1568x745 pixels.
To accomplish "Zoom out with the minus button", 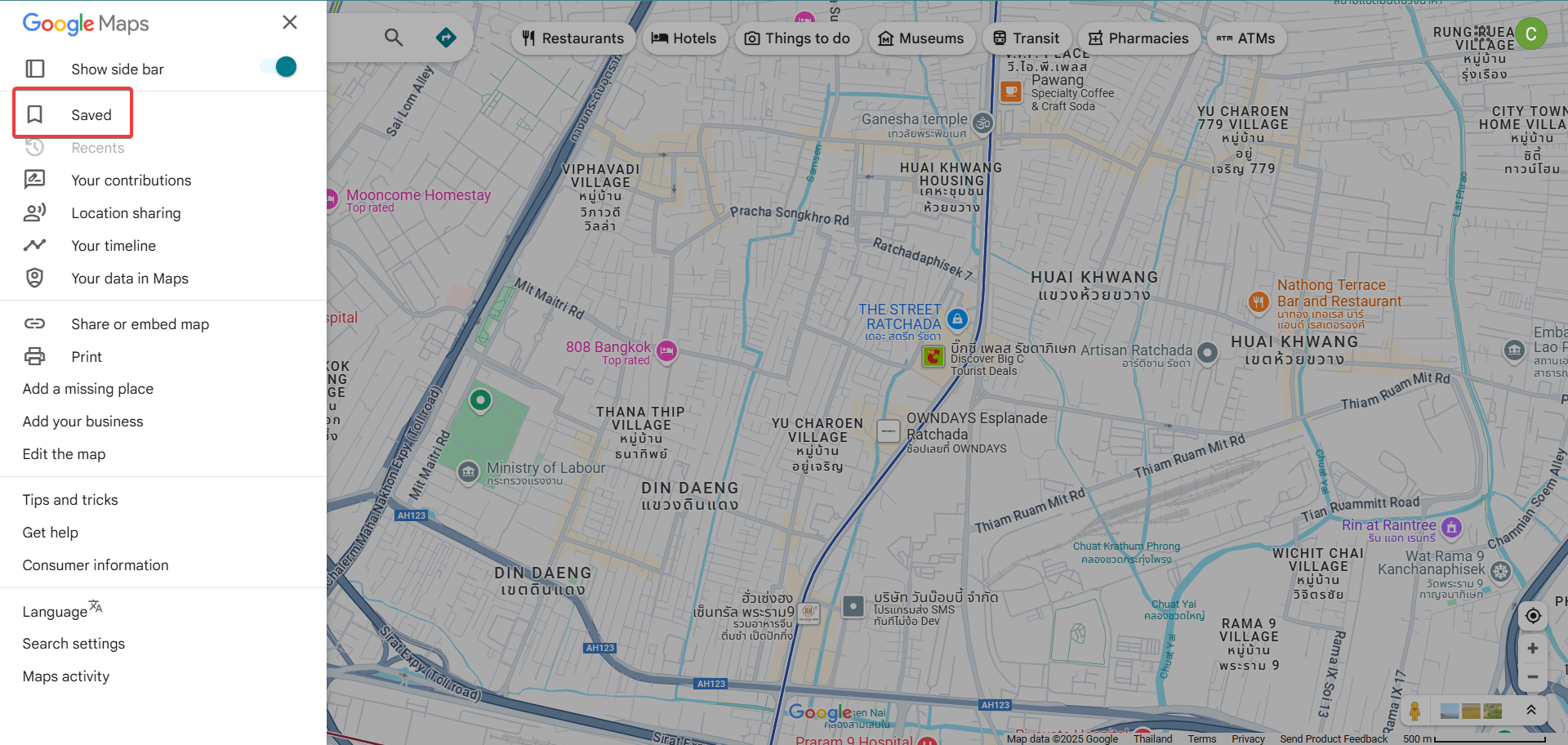I will (x=1533, y=677).
